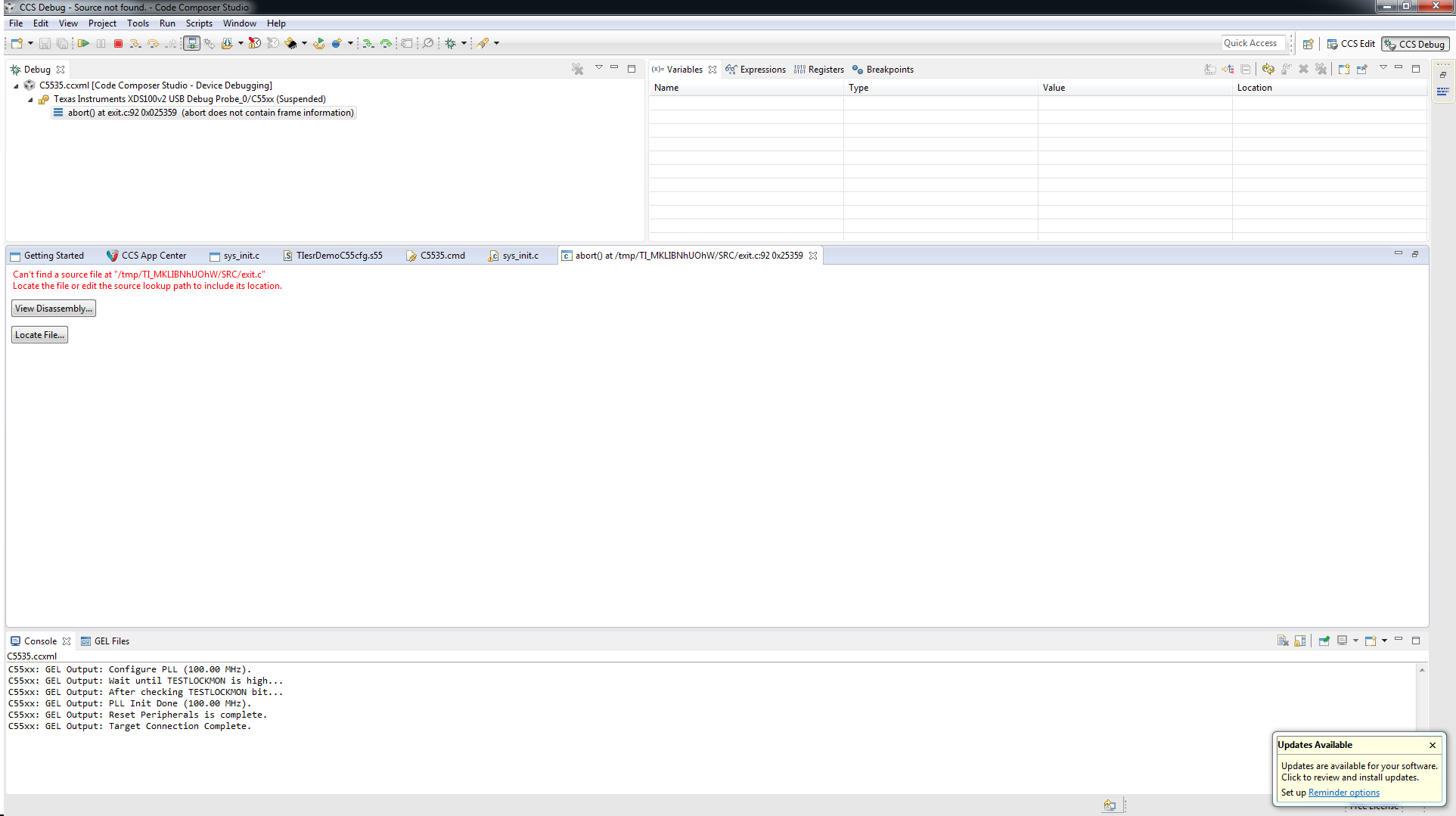1456x816 pixels.
Task: Toggle the Scroll Lock icon in Console
Action: coord(1300,641)
